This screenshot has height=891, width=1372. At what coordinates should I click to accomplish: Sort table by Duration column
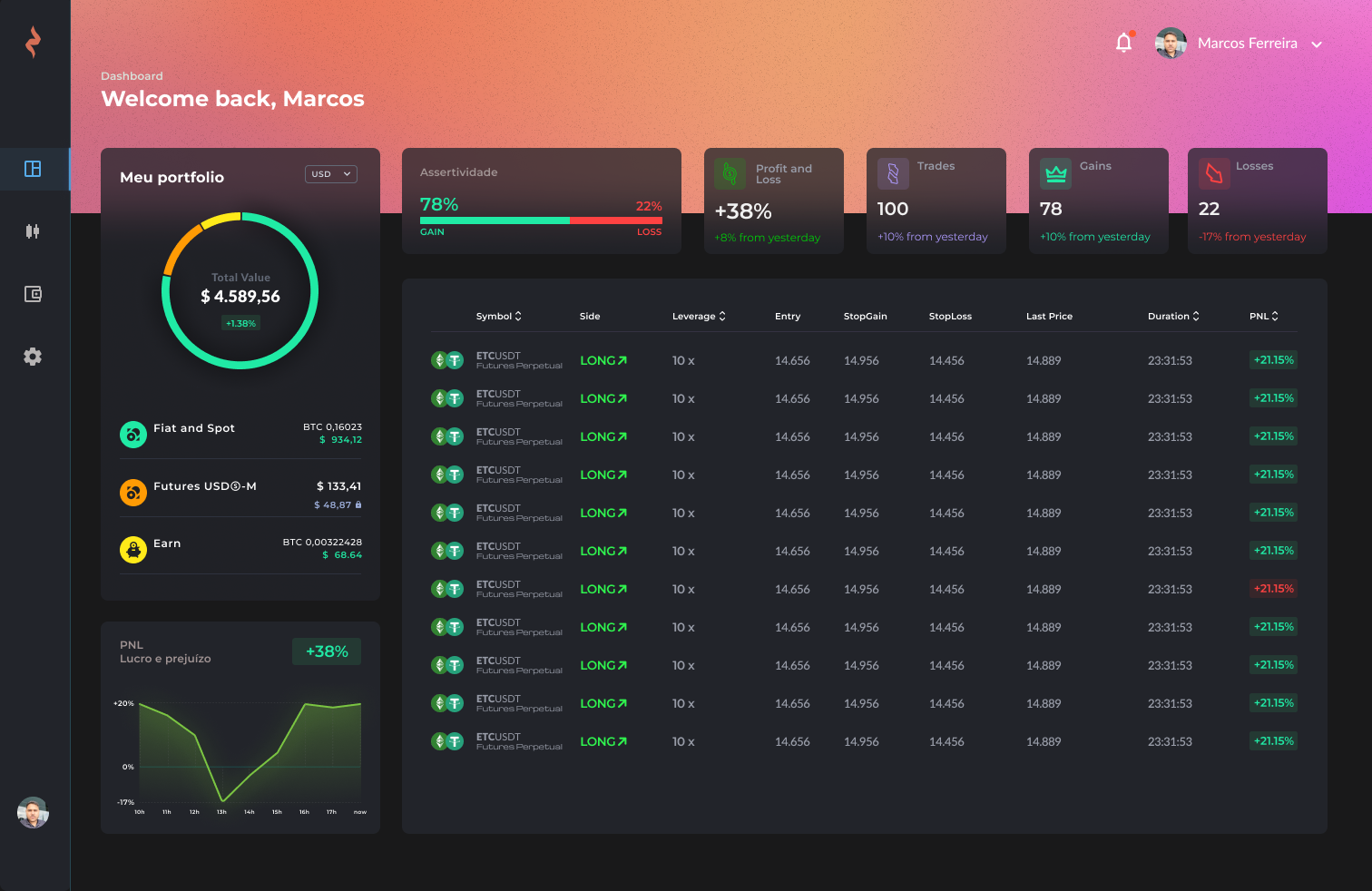click(1174, 317)
